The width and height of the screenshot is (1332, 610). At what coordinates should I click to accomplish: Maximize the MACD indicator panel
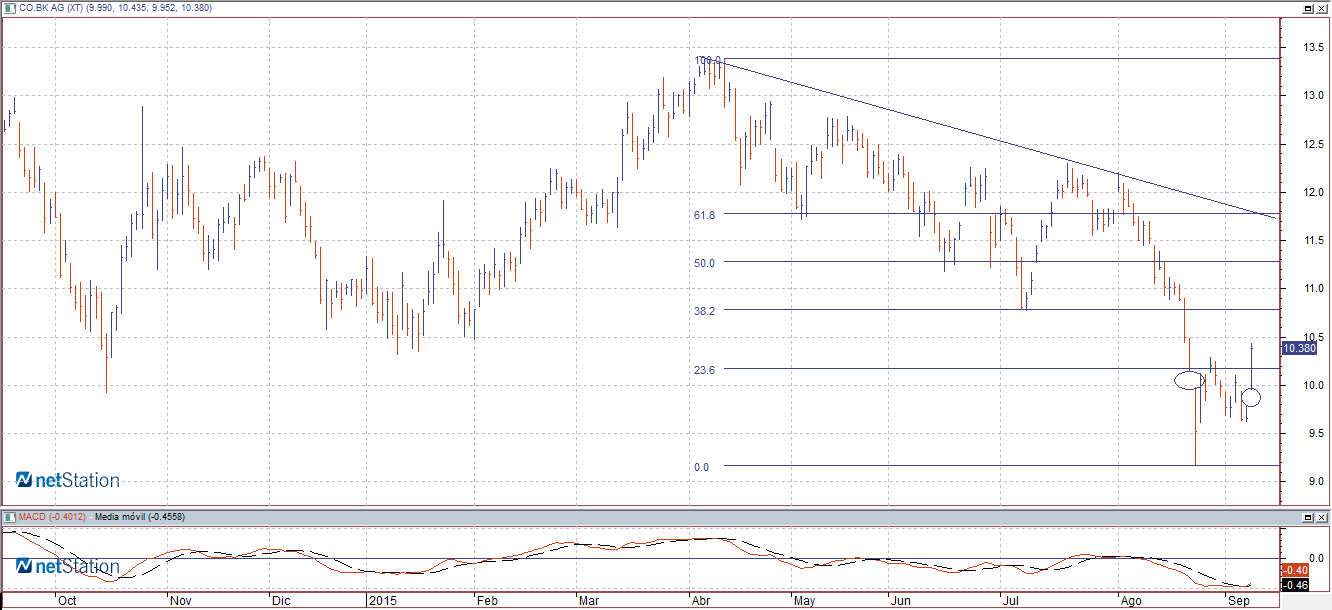[x=1307, y=517]
